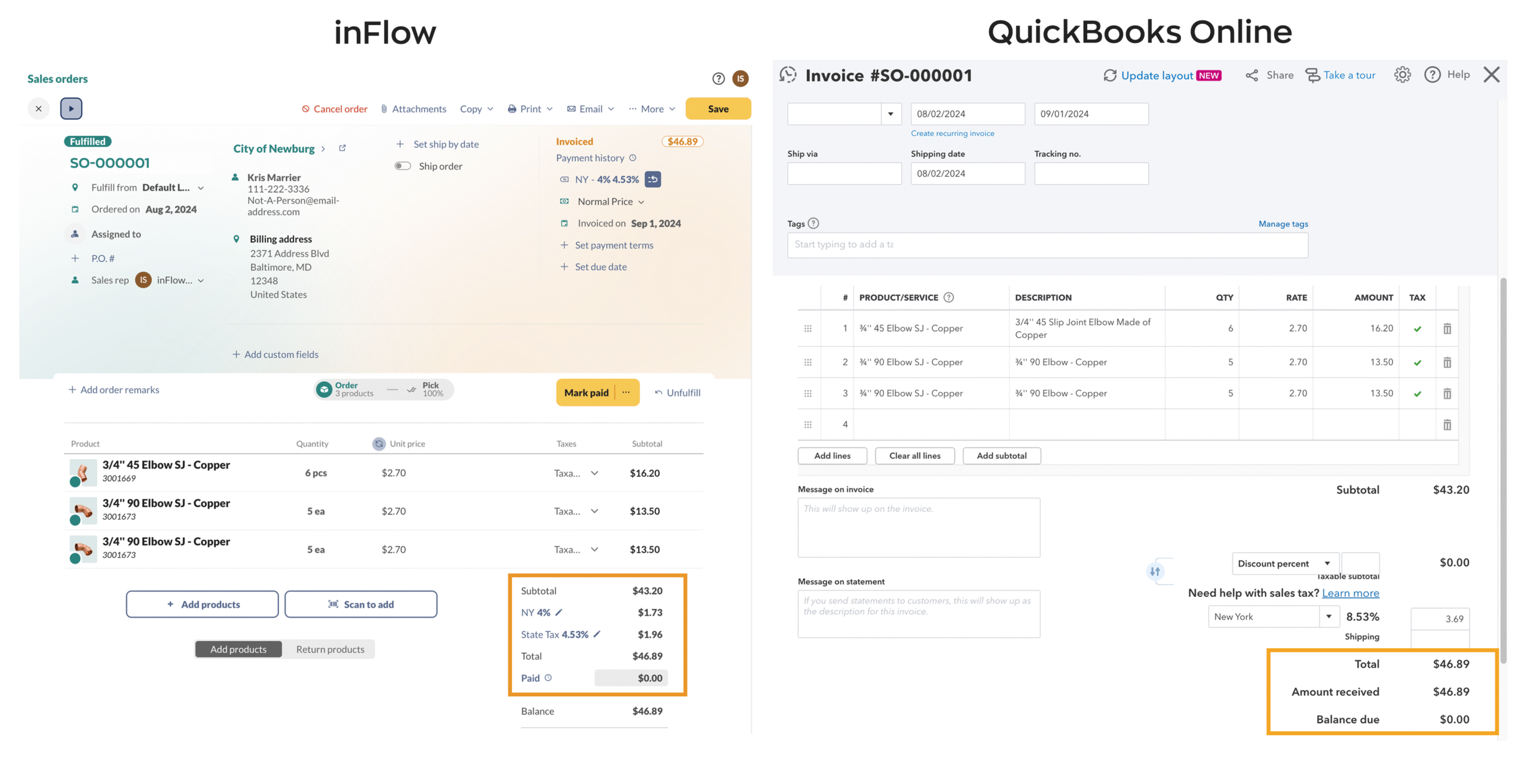Uncheck the tax checkmark on line 1
This screenshot has height=784, width=1530.
[x=1417, y=328]
